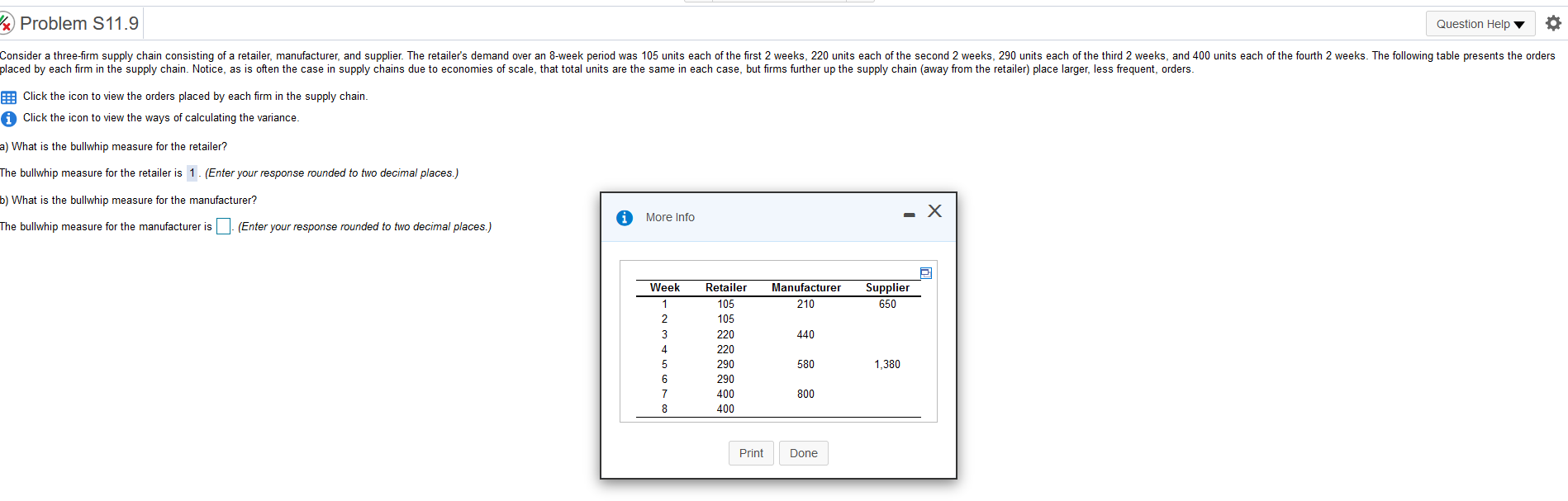This screenshot has height=501, width=1568.
Task: Click the Manufacturer column header
Action: 805,287
